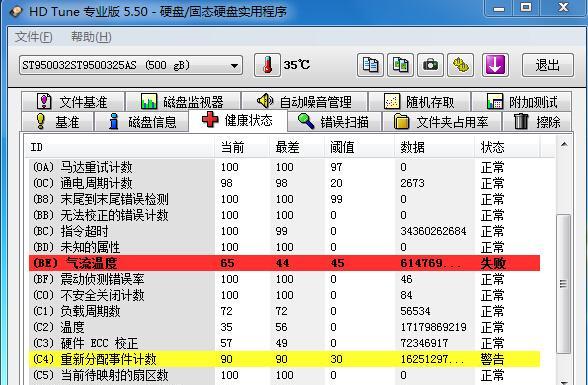Click the HD Tune title bar app icon
This screenshot has width=588, height=385.
(x=16, y=12)
